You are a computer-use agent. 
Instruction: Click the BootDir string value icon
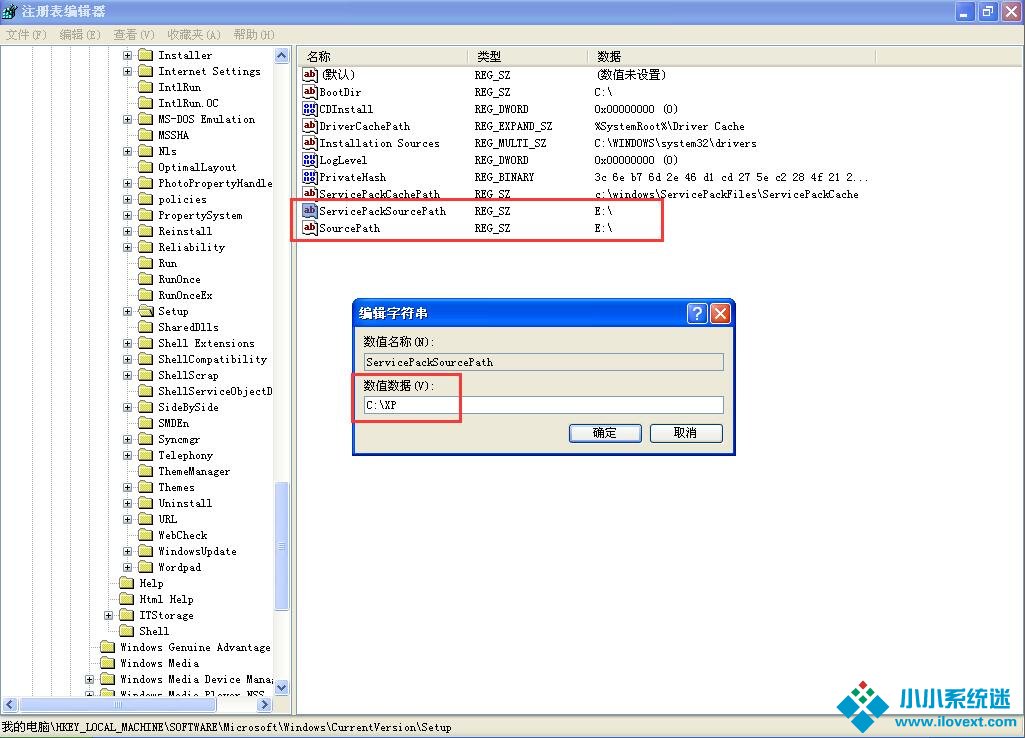pyautogui.click(x=310, y=92)
